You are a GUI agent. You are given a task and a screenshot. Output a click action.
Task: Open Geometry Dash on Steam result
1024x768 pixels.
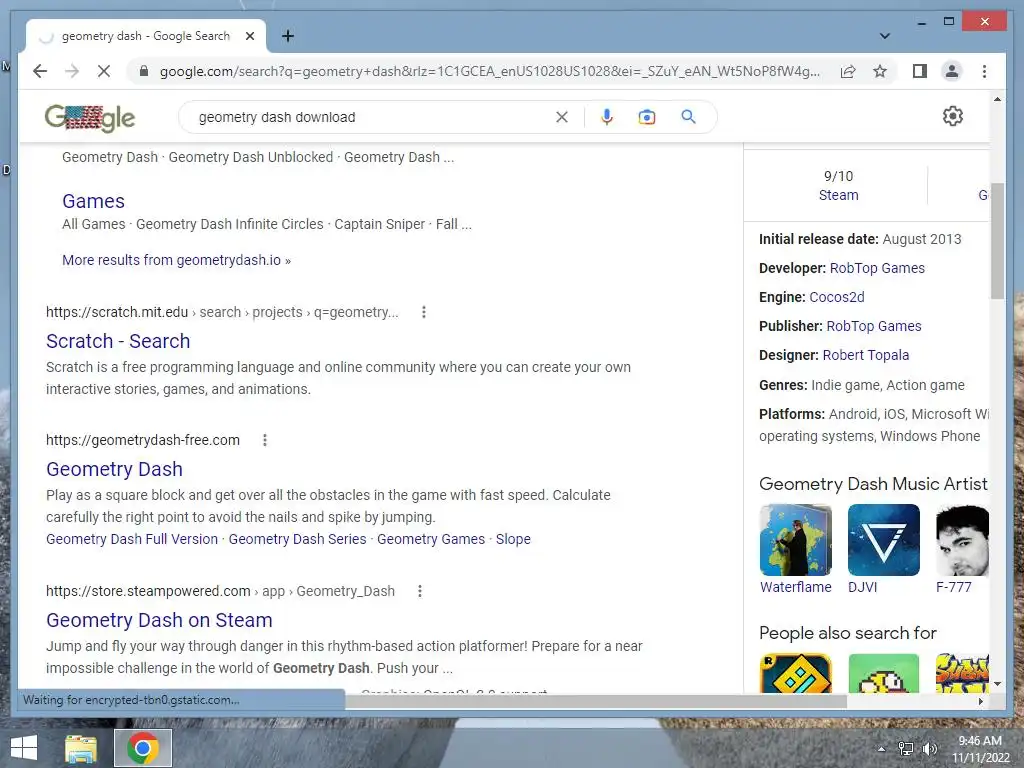pos(159,620)
